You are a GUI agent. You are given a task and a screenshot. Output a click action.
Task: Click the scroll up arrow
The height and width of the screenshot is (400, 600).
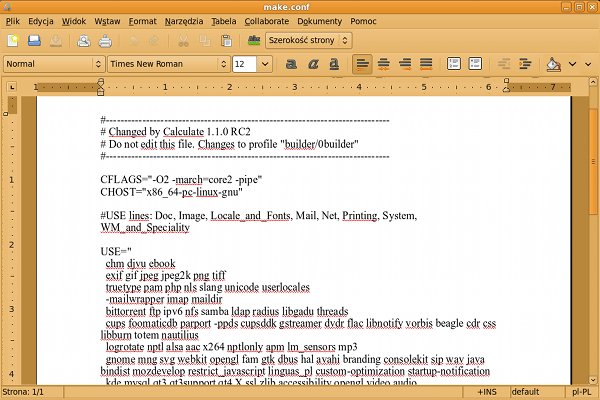[593, 82]
